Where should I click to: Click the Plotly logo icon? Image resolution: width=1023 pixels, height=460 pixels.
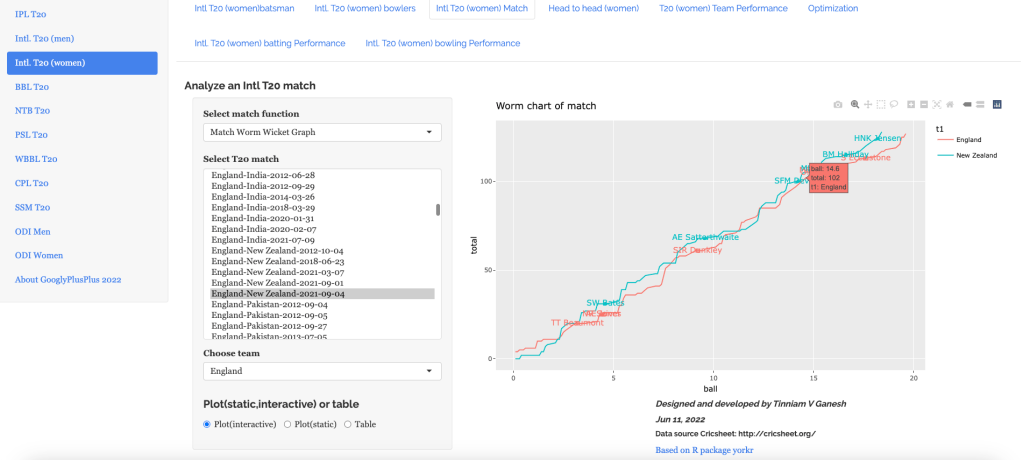(997, 105)
